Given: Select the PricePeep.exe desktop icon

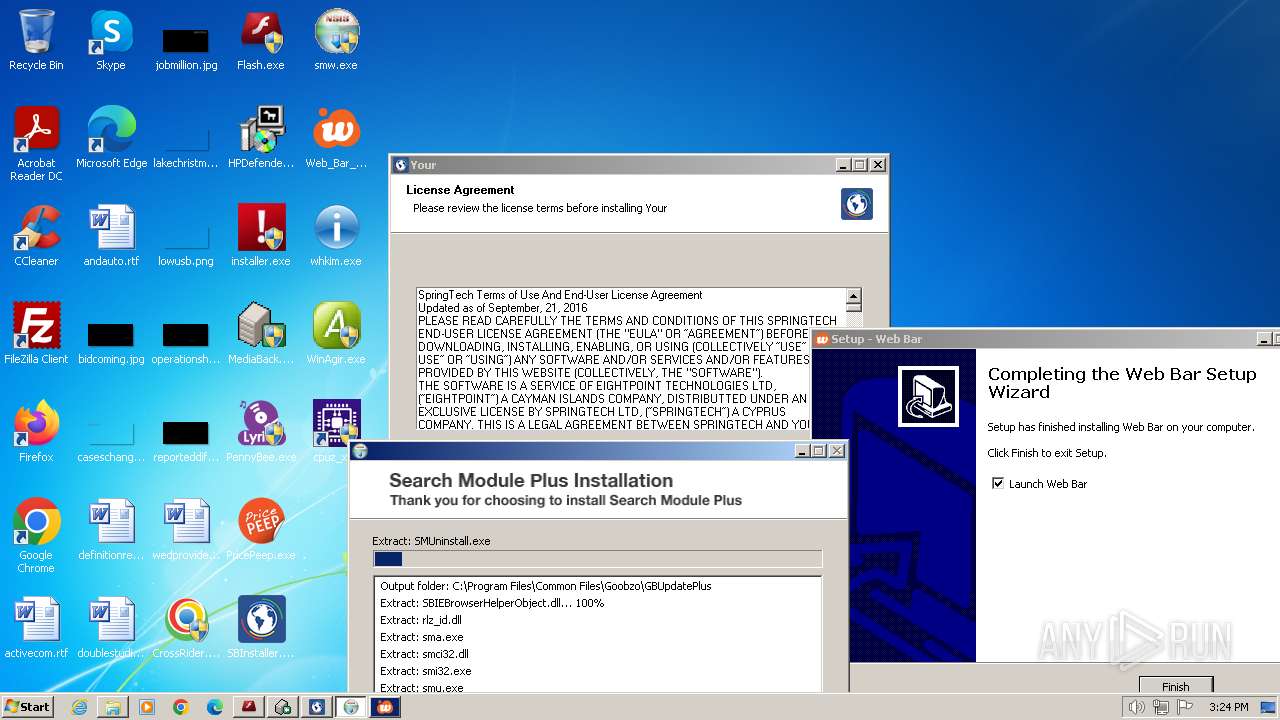Looking at the screenshot, I should click(261, 530).
